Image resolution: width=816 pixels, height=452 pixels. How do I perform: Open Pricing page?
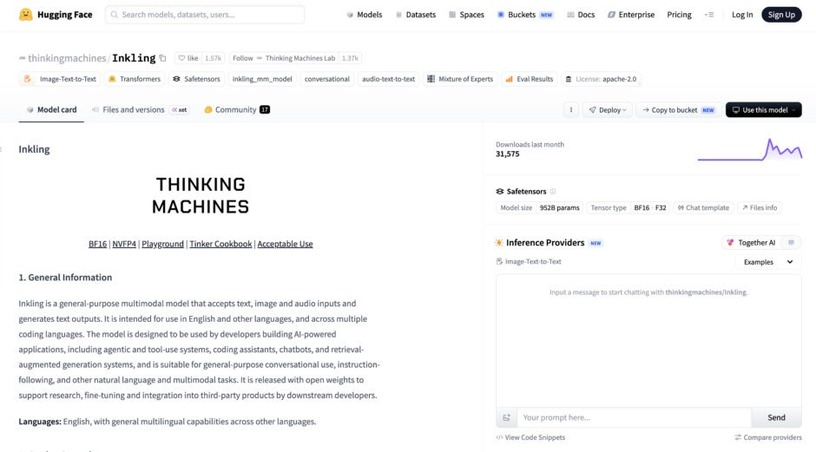point(679,15)
